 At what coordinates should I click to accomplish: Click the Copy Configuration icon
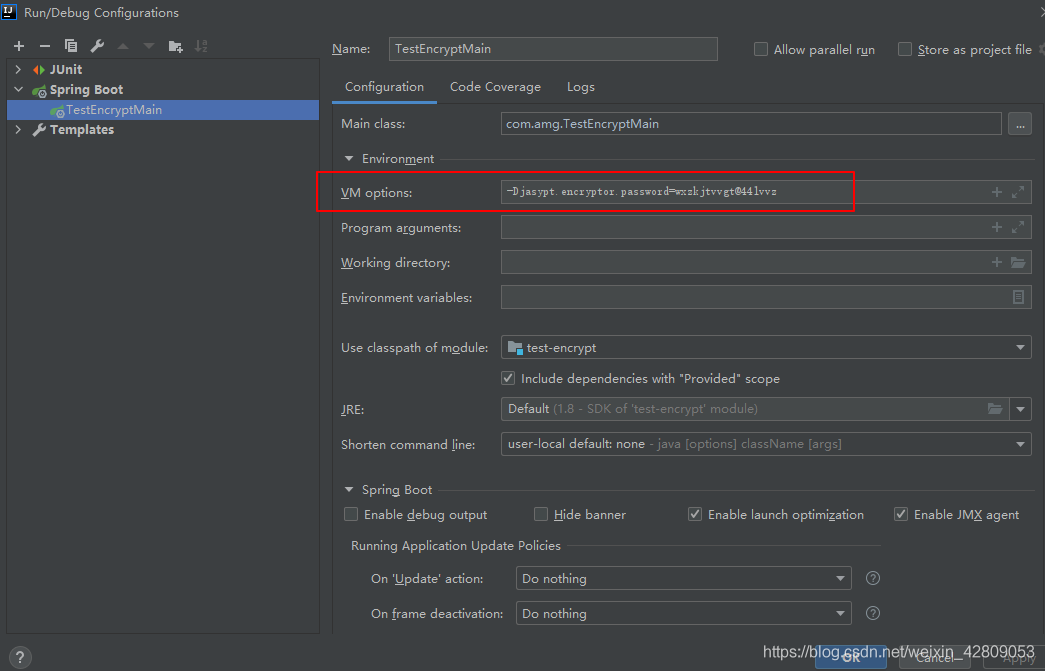(71, 46)
